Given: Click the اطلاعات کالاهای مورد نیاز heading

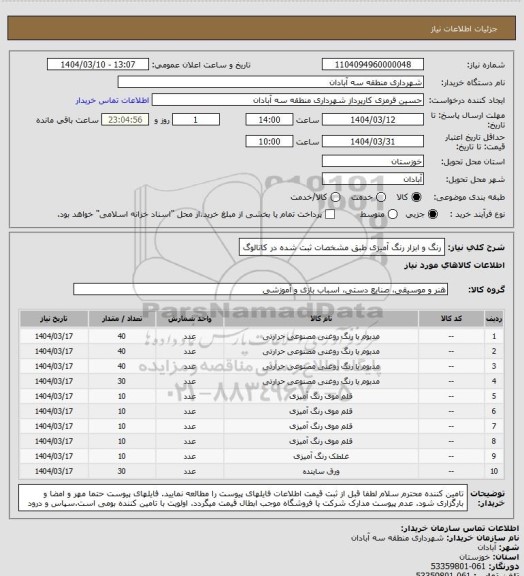Looking at the screenshot, I should [x=455, y=265].
